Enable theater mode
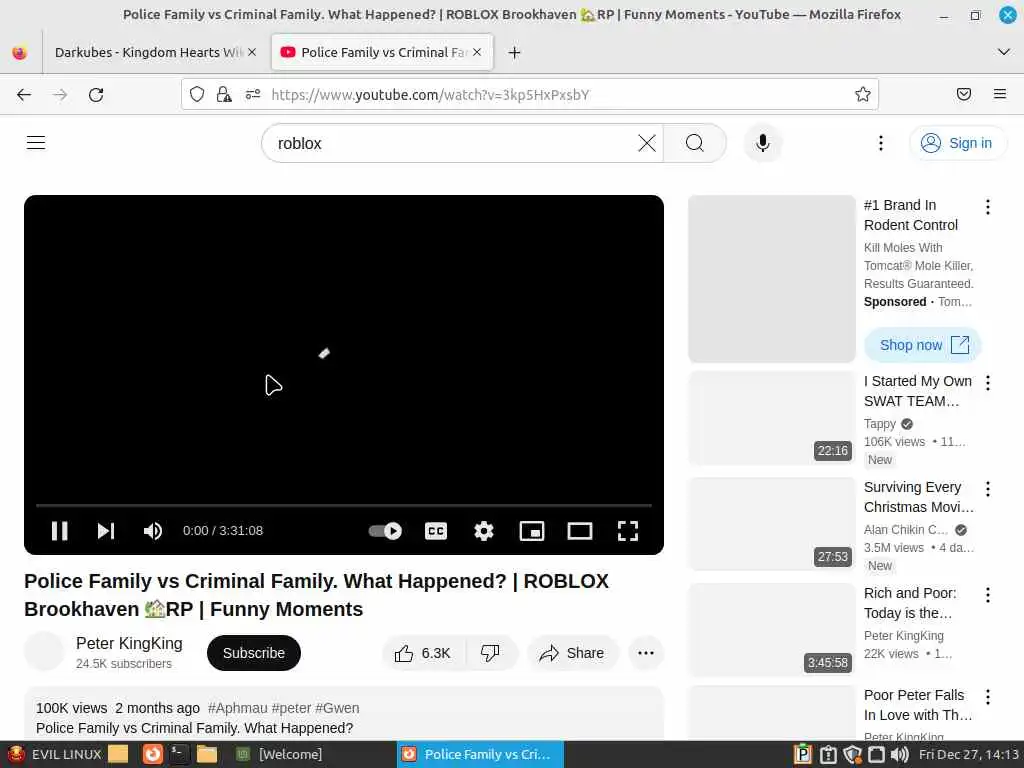The image size is (1024, 768). (580, 531)
